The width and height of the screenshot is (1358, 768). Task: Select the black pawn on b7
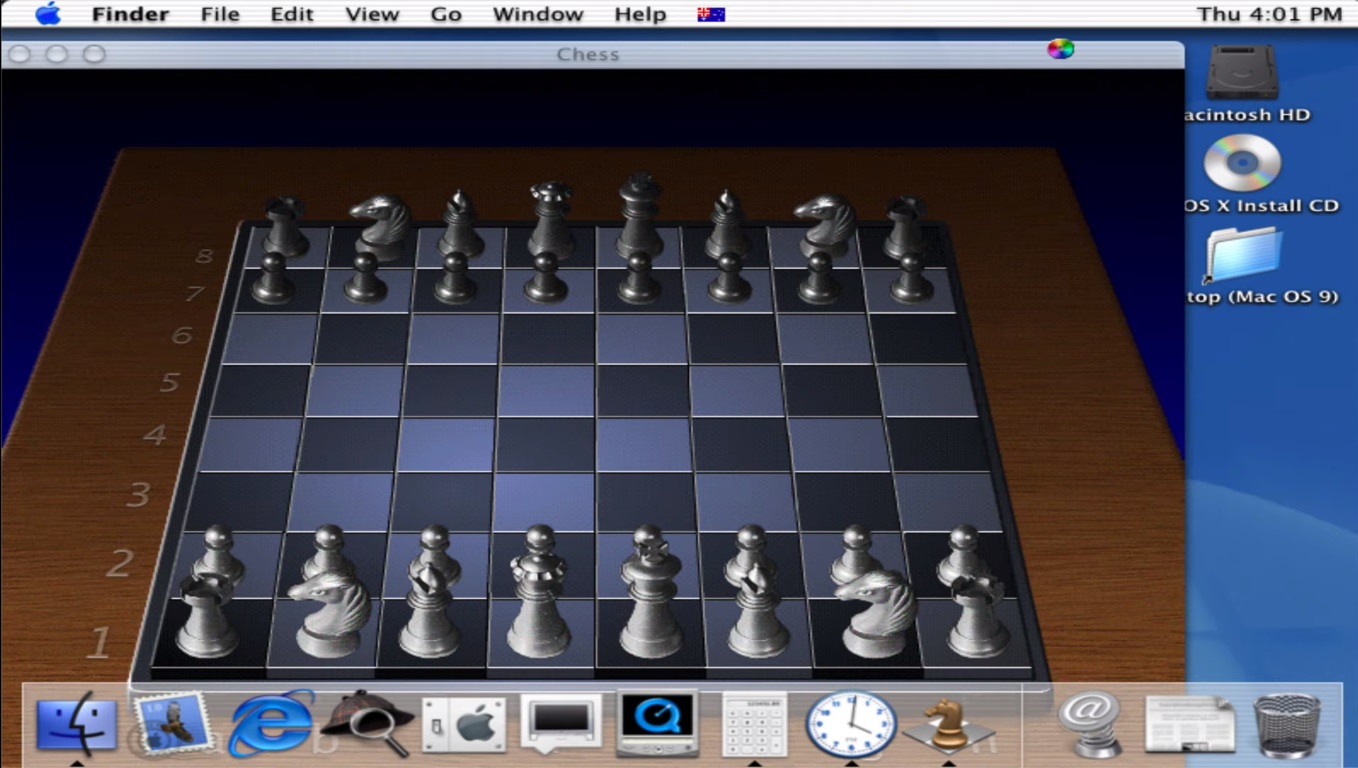365,277
